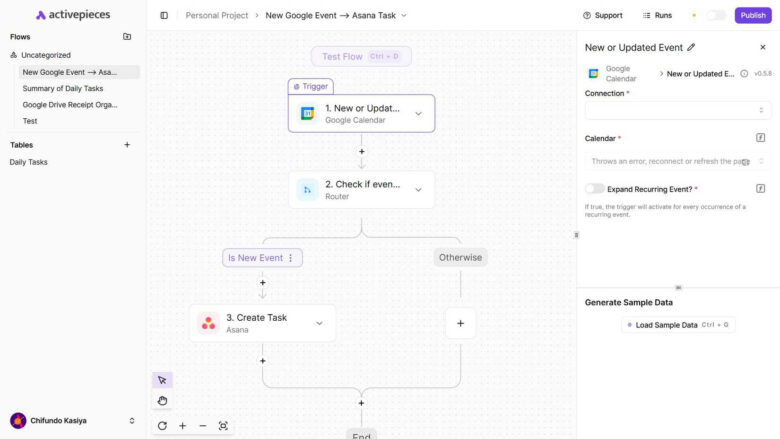
Task: Close the step settings panel
Action: pyautogui.click(x=763, y=47)
